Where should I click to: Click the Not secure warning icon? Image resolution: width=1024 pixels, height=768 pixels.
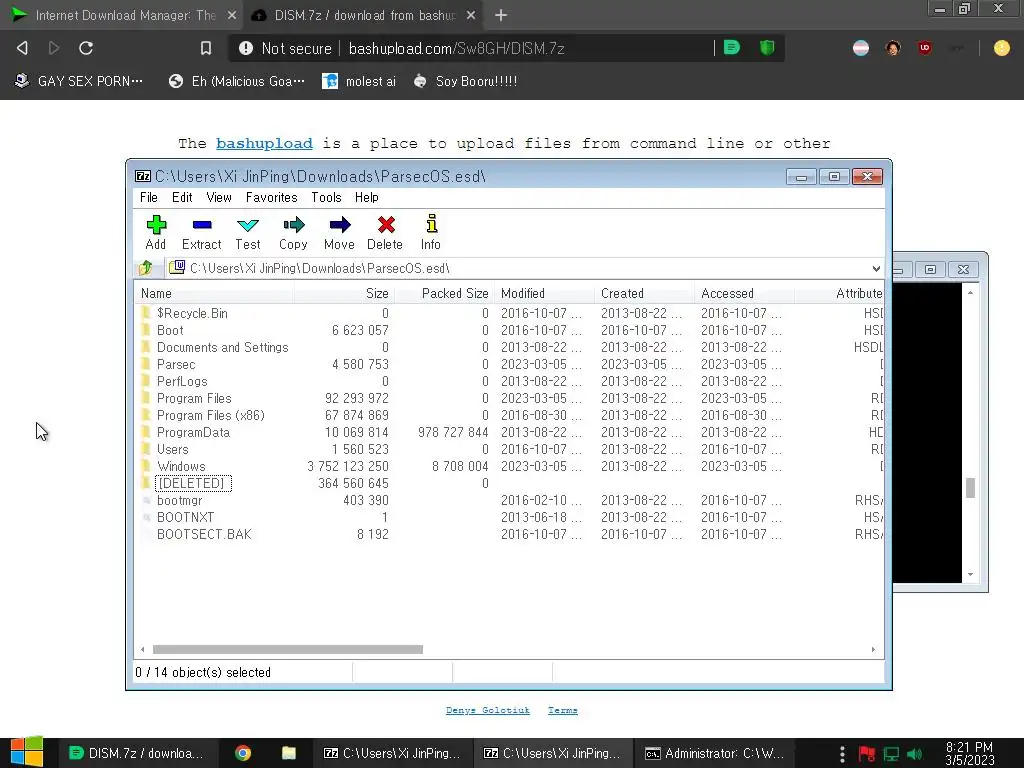[246, 48]
